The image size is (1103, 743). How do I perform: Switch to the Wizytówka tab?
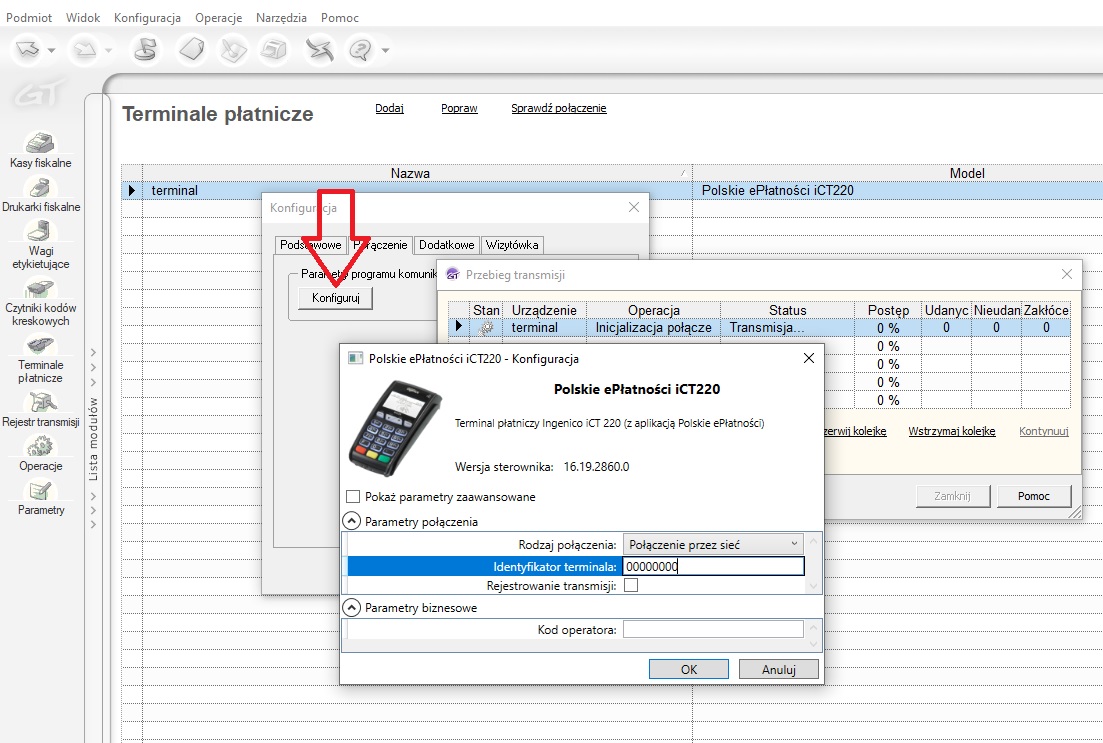512,245
